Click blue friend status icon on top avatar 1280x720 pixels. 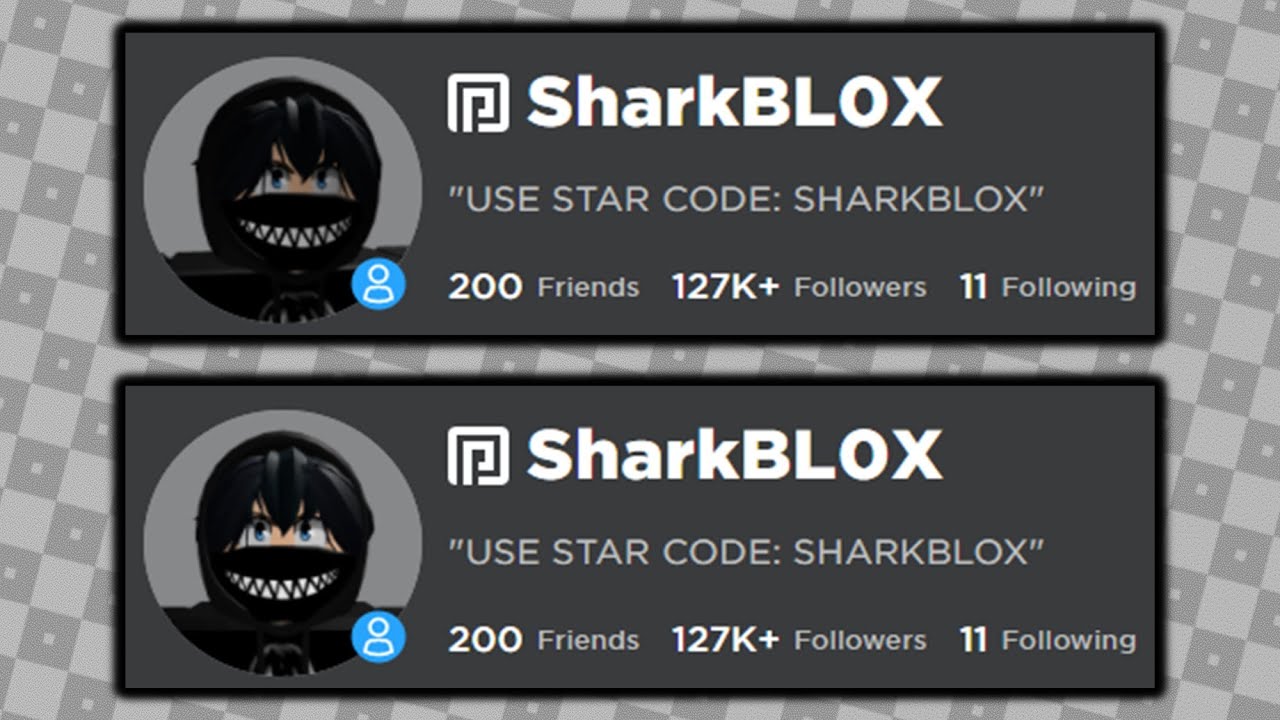379,285
